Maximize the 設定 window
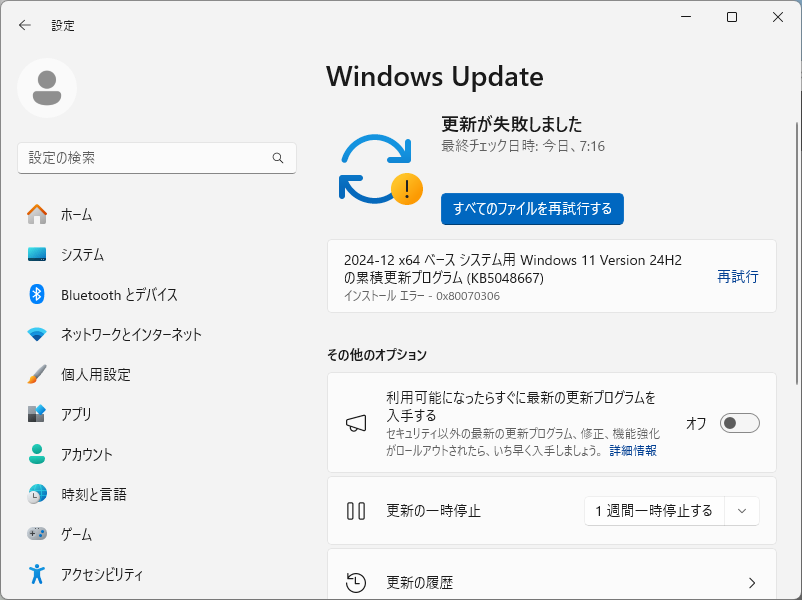Image resolution: width=802 pixels, height=600 pixels. point(732,17)
